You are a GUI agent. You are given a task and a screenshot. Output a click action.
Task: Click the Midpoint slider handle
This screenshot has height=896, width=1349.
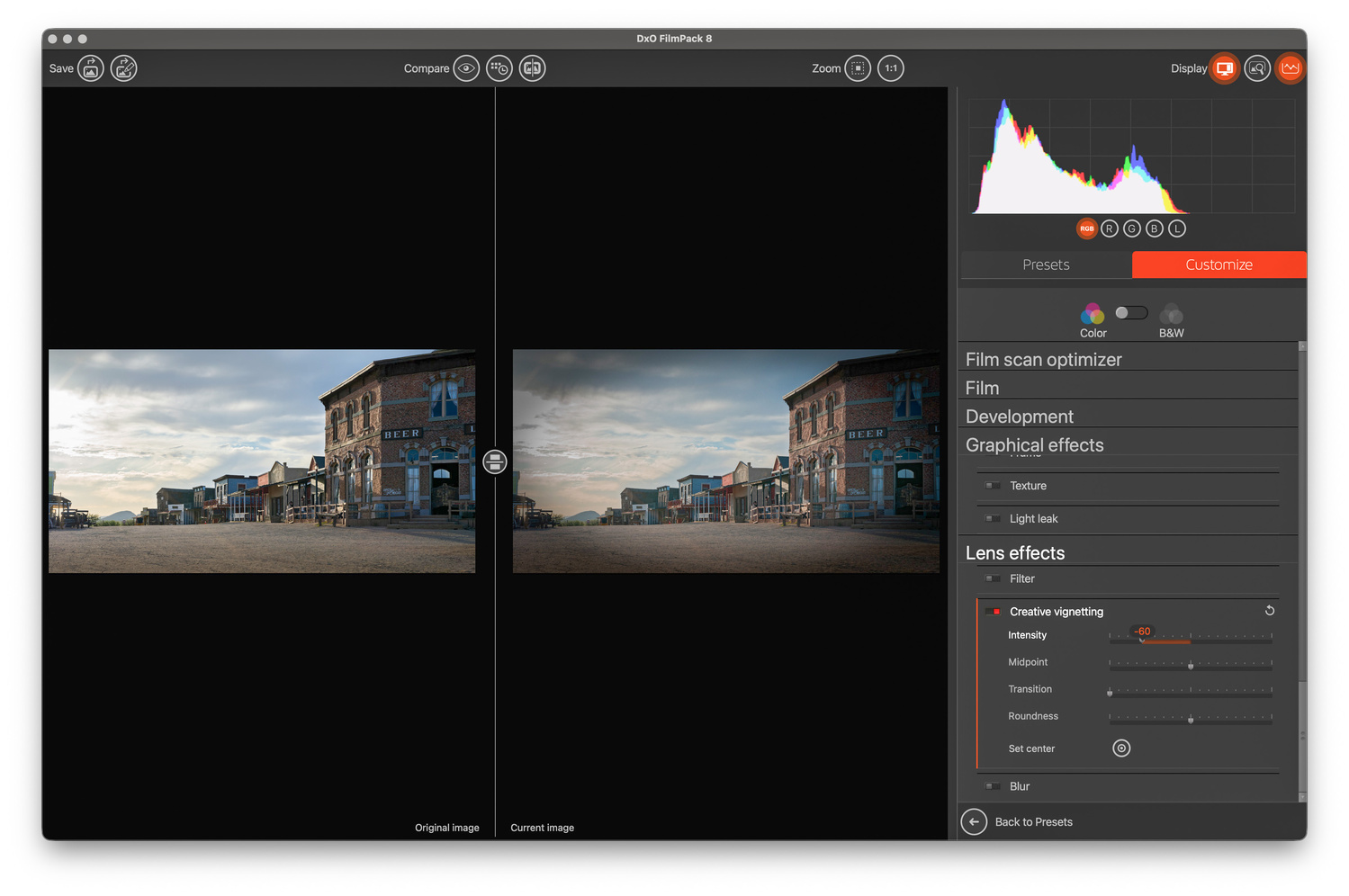[x=1191, y=666]
